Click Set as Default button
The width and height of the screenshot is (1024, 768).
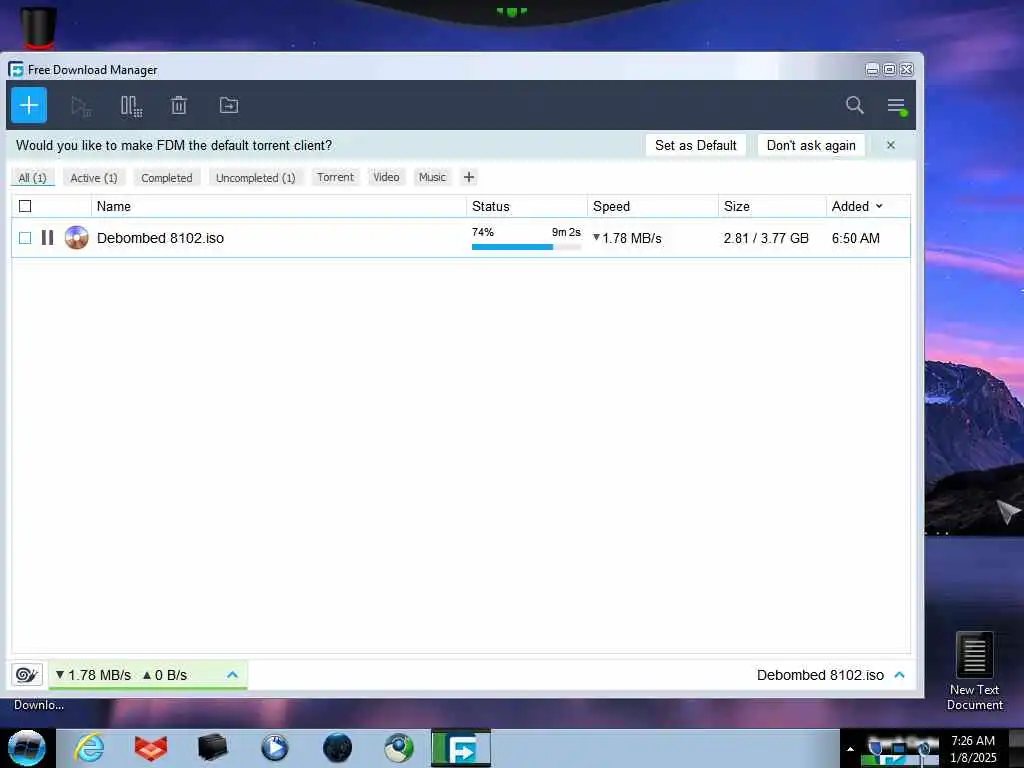[696, 145]
